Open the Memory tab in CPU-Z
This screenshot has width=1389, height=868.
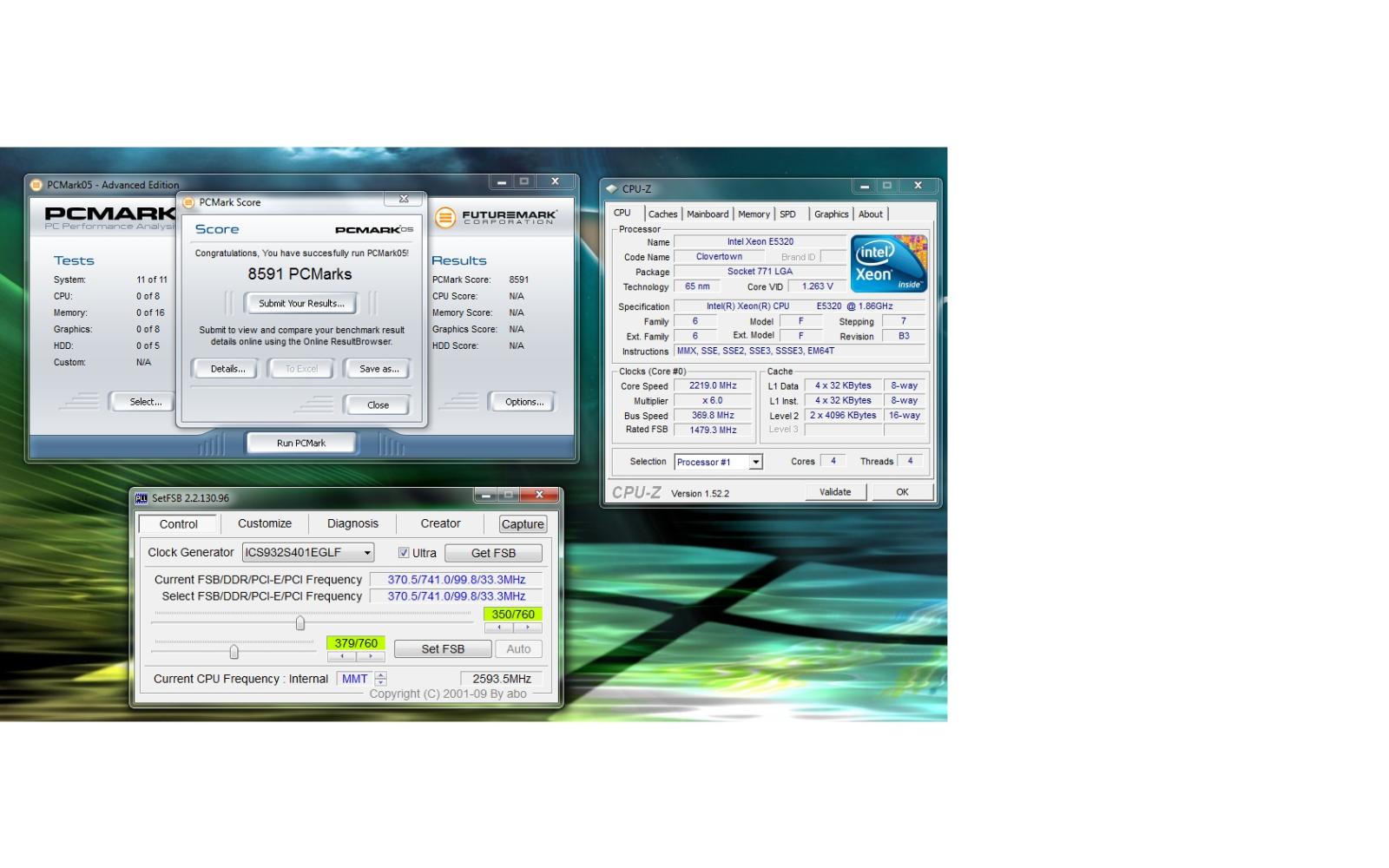(x=754, y=214)
